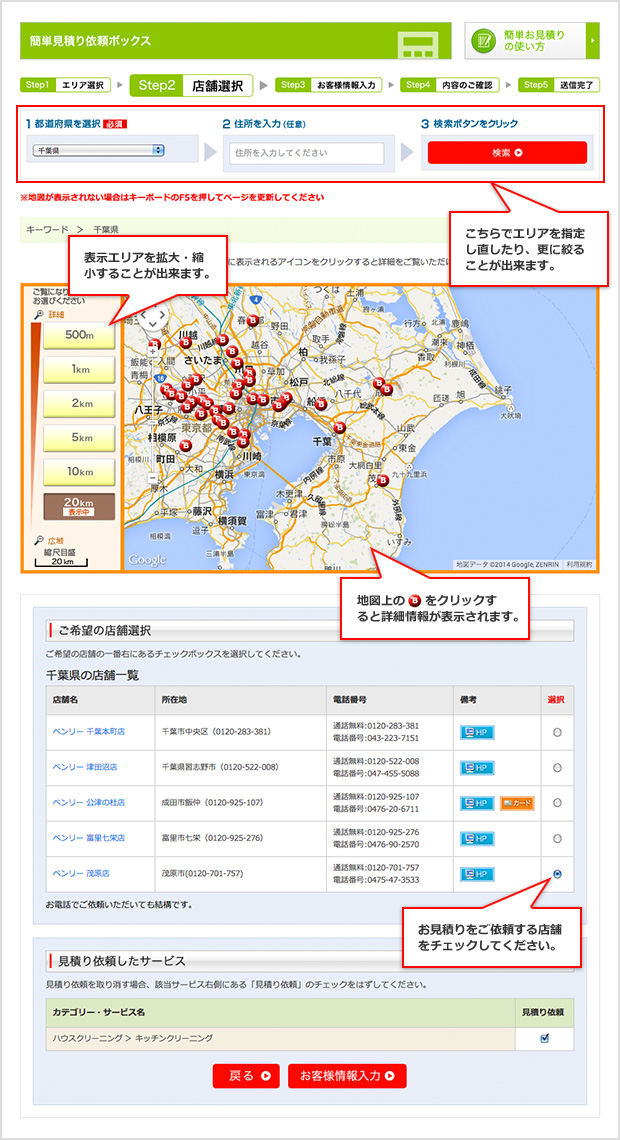Viewport: 620px width, 1140px height.
Task: Click the map pan control arrows
Action: (153, 318)
